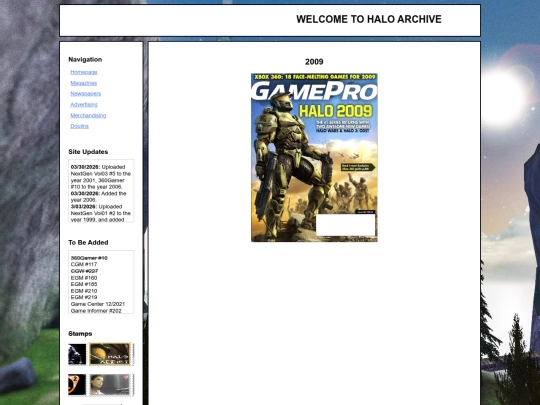This screenshot has height=405, width=540.
Task: Select the struck-through 360Gamer #10 entry
Action: click(x=89, y=258)
